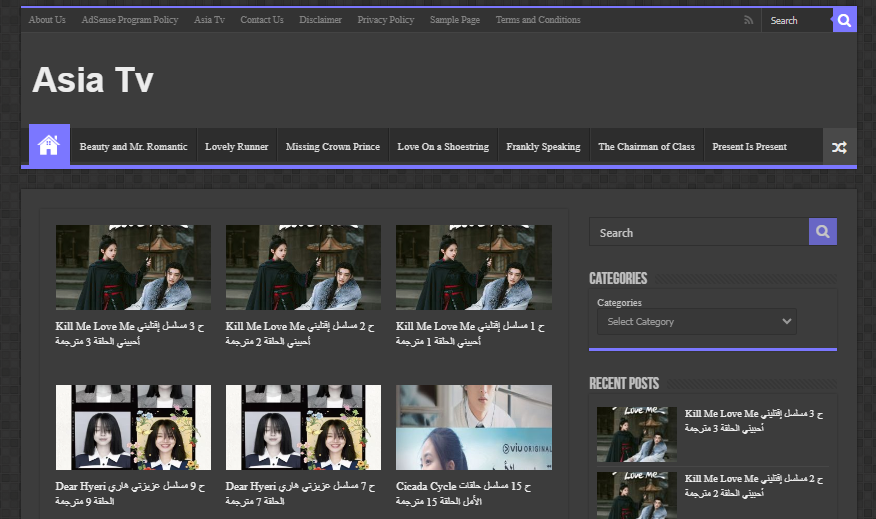The image size is (876, 519).
Task: Open recent posts Kill Me Love Me 3 title
Action: coord(754,421)
